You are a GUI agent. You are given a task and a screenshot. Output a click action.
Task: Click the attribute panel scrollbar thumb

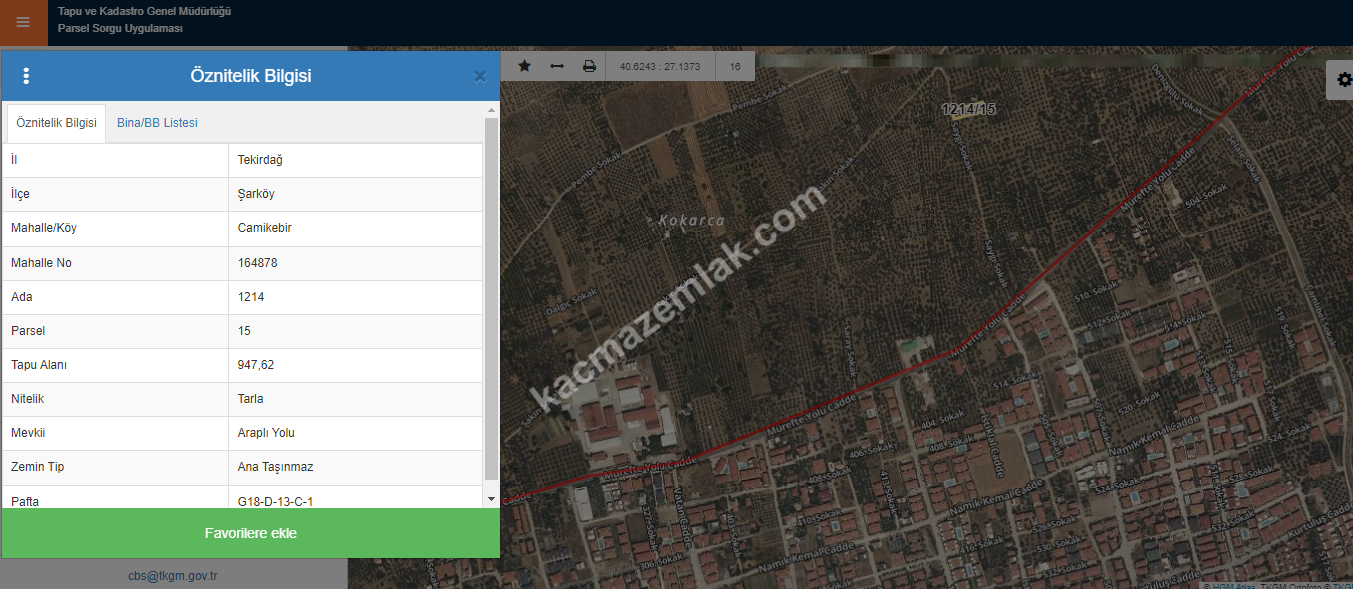[x=491, y=300]
